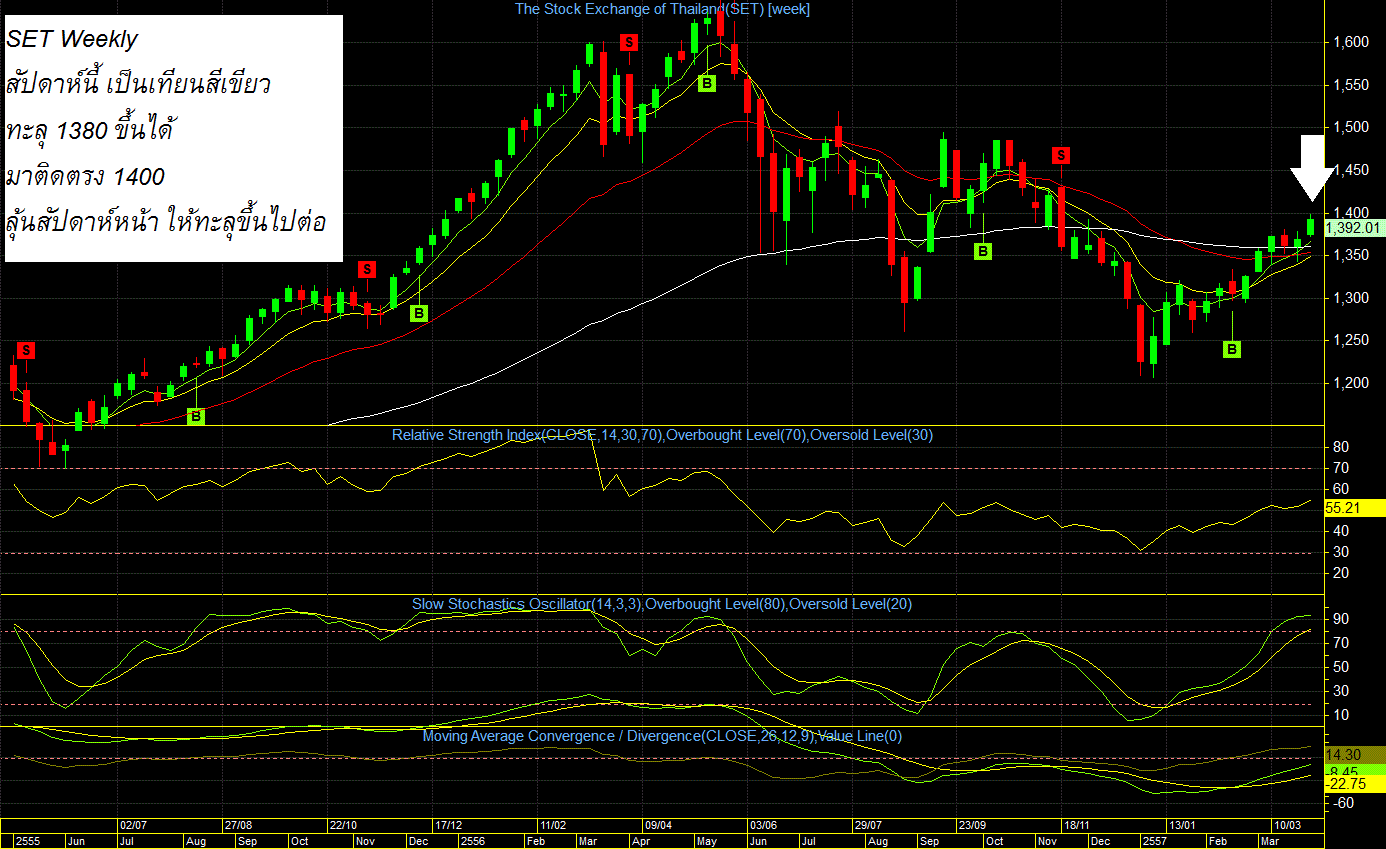Click the 23/09 date label

tap(973, 826)
